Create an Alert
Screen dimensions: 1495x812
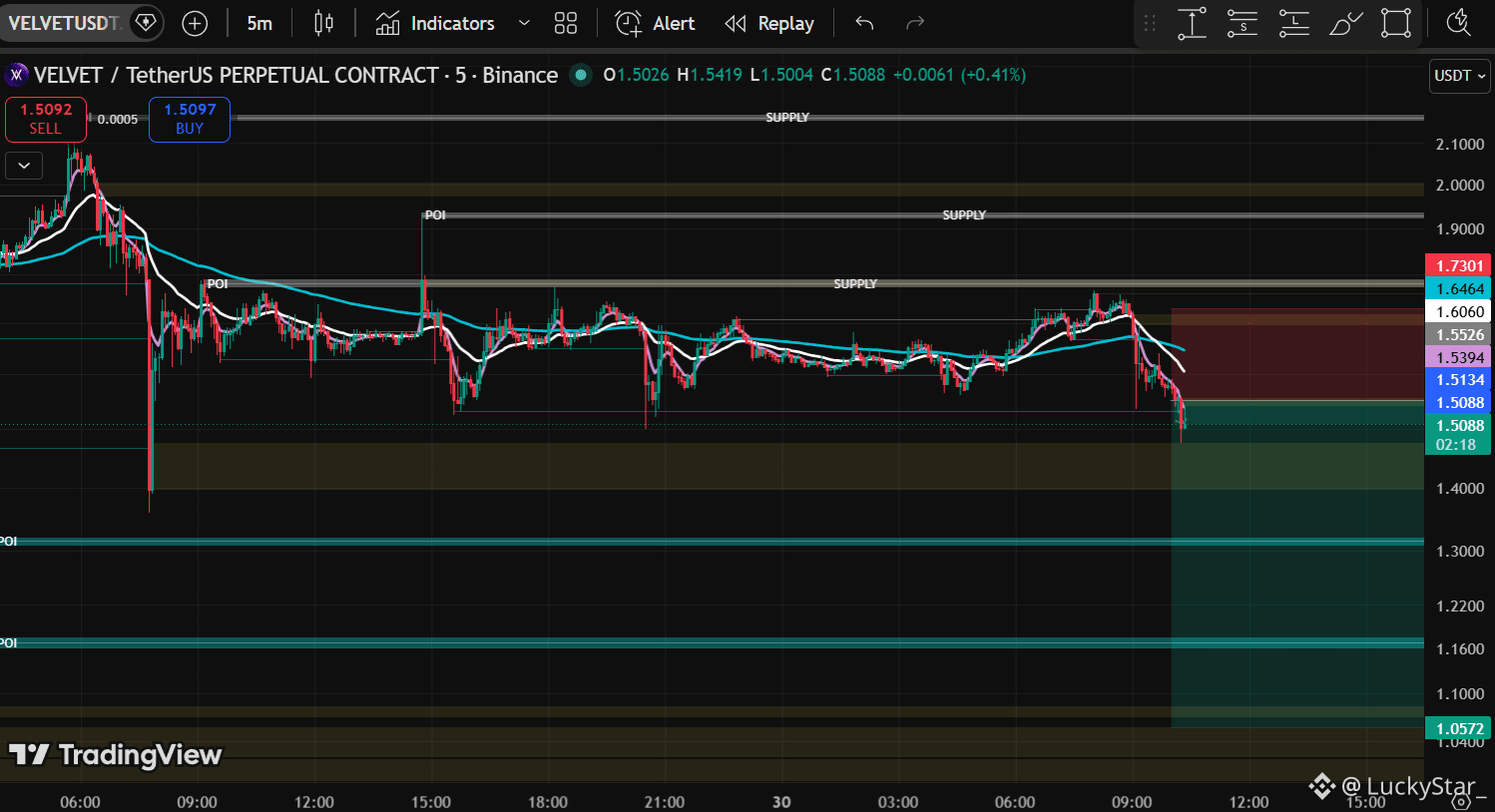click(655, 23)
